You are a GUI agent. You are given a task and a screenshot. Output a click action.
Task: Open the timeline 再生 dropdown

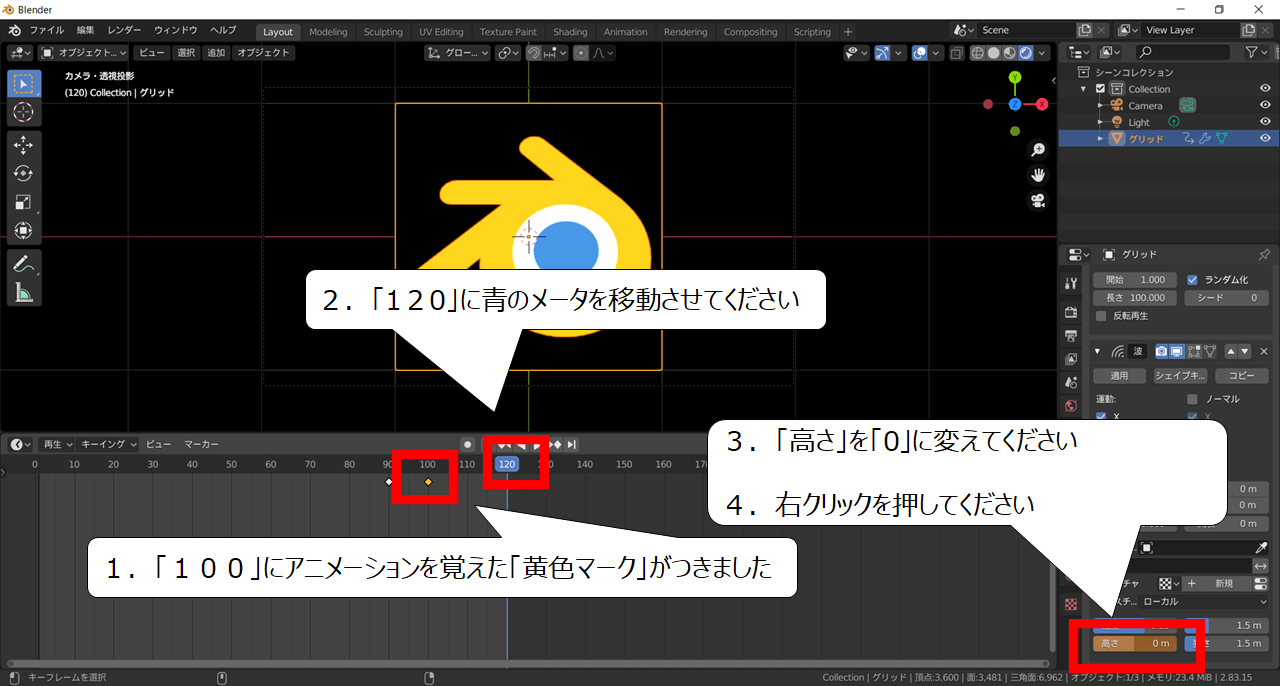[x=56, y=444]
